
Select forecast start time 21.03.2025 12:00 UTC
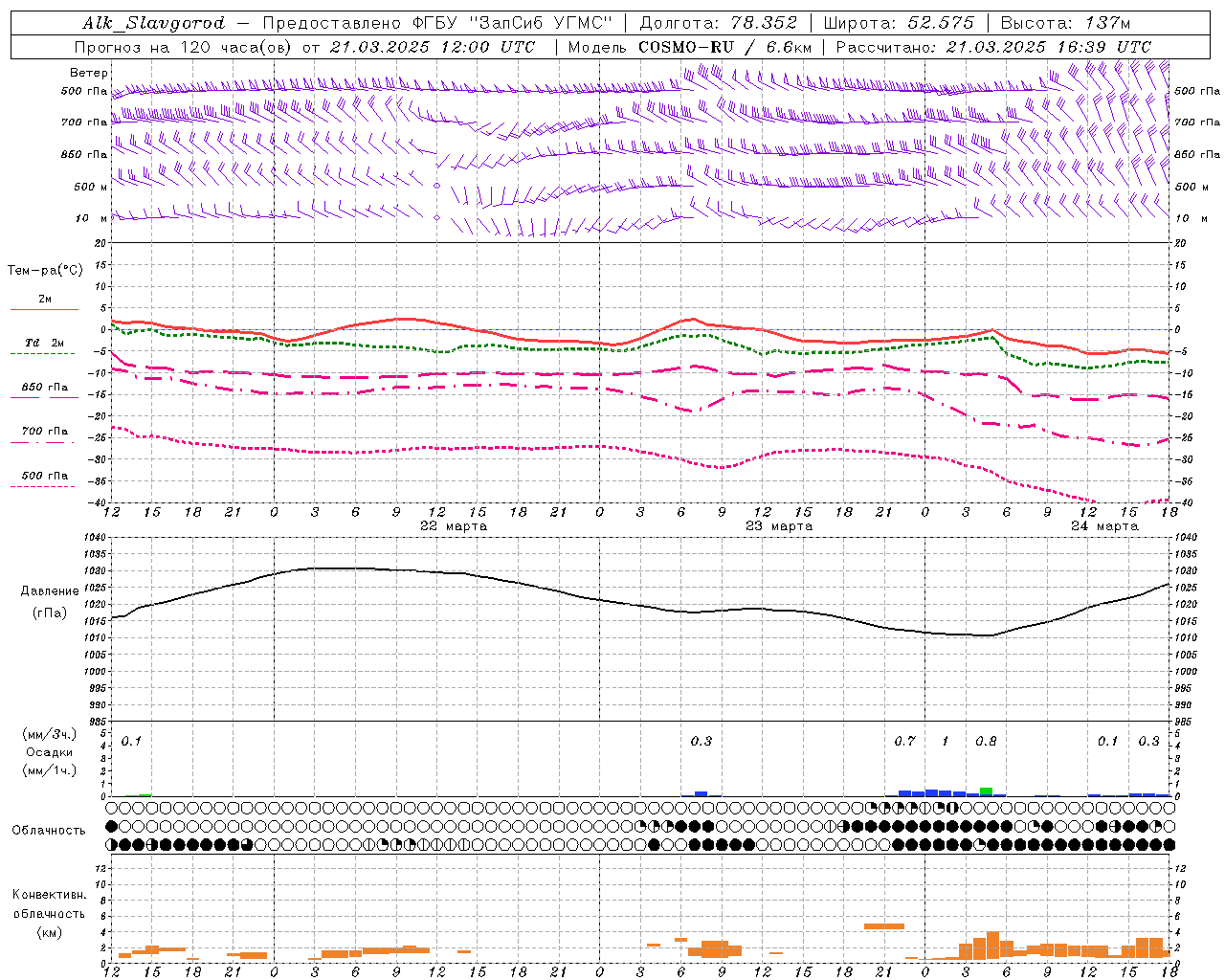click(432, 47)
